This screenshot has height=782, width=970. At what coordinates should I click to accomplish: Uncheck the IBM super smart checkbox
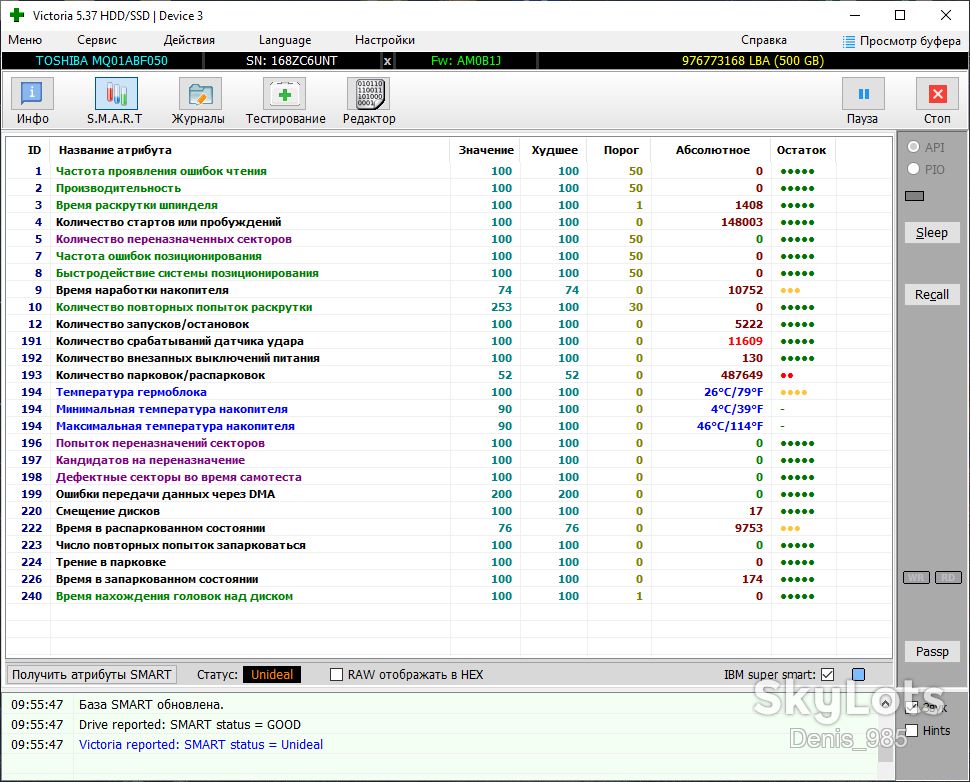[828, 674]
